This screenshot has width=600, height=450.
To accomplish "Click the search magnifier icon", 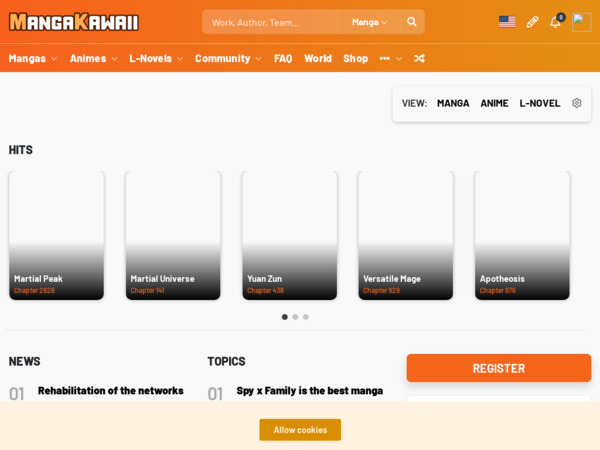I will 412,22.
